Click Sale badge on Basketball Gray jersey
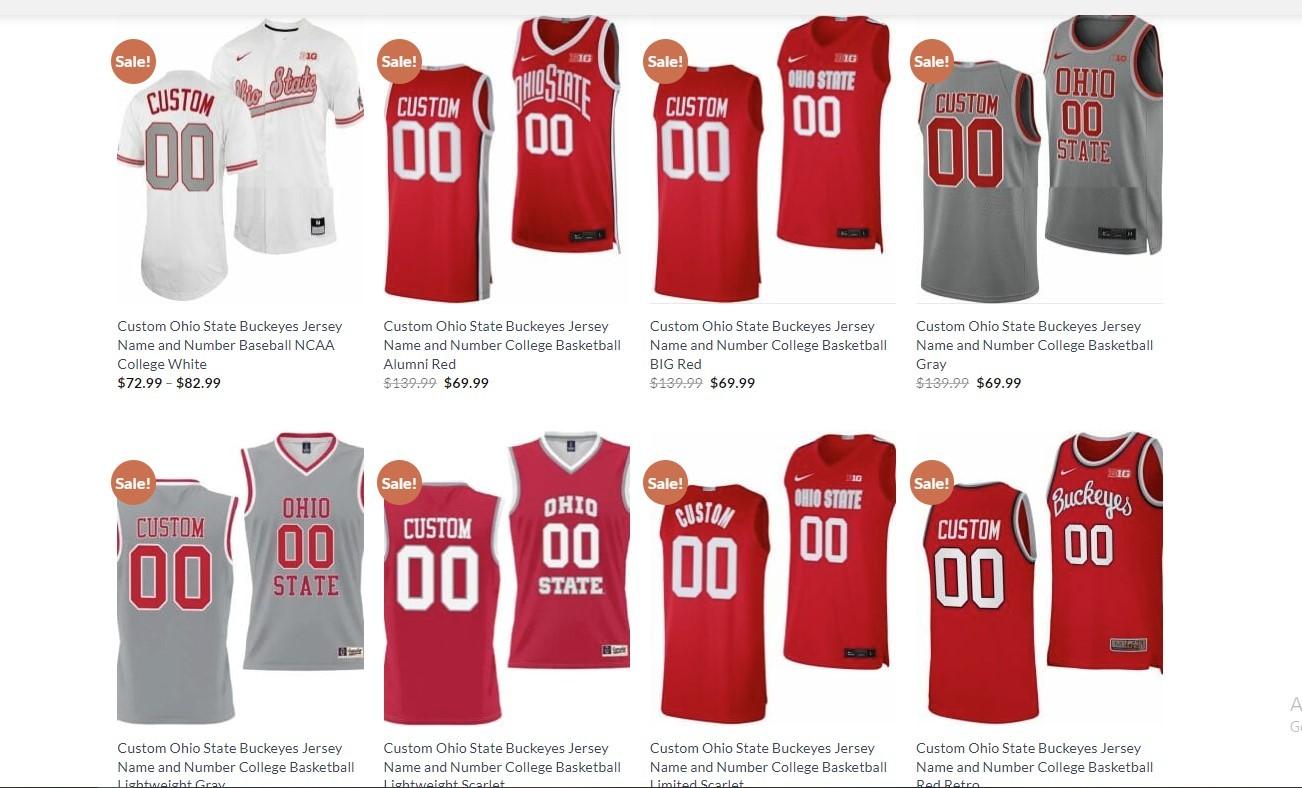The height and width of the screenshot is (788, 1302). tap(931, 62)
